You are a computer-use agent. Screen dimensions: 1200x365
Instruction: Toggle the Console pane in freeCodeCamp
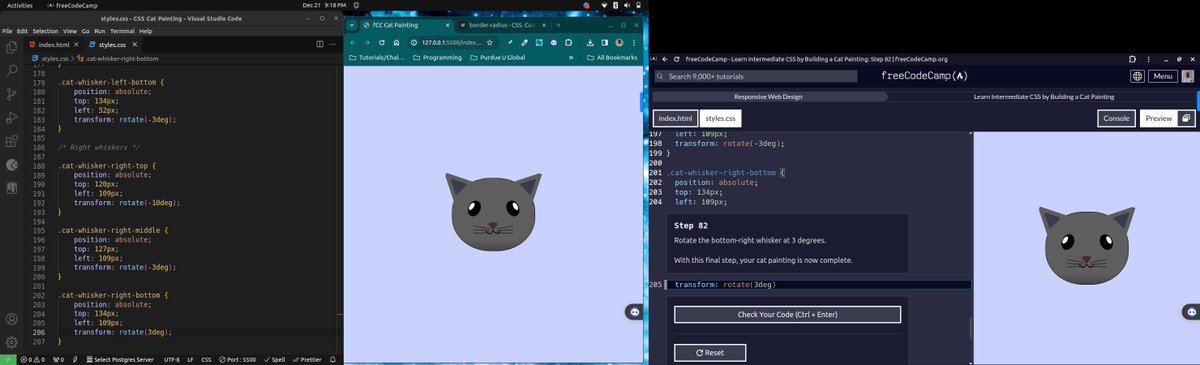pyautogui.click(x=1115, y=118)
